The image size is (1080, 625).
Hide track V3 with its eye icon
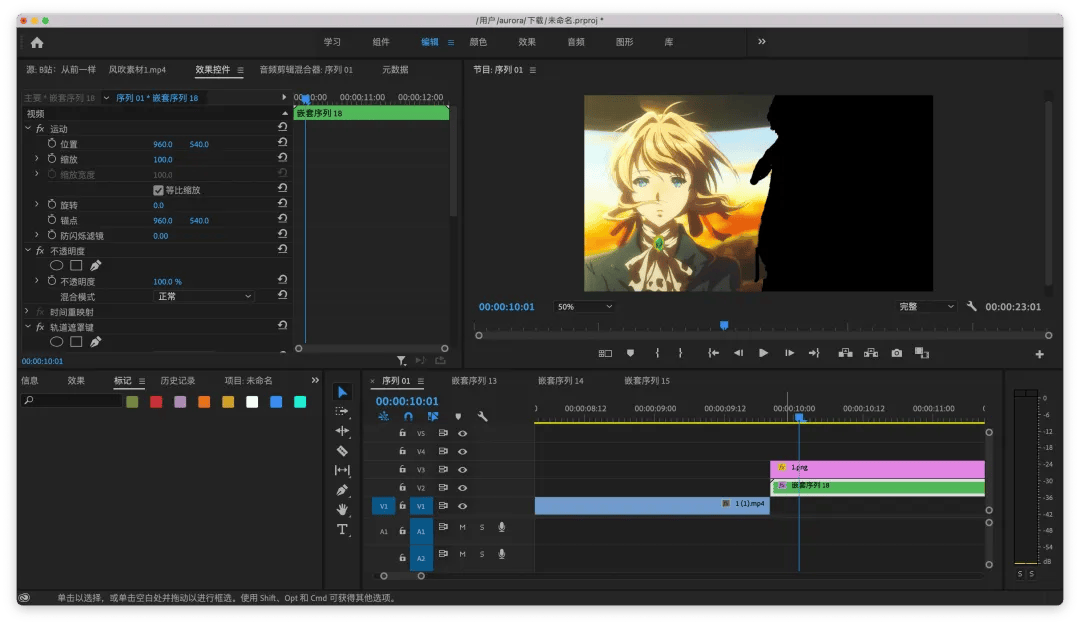pyautogui.click(x=463, y=470)
